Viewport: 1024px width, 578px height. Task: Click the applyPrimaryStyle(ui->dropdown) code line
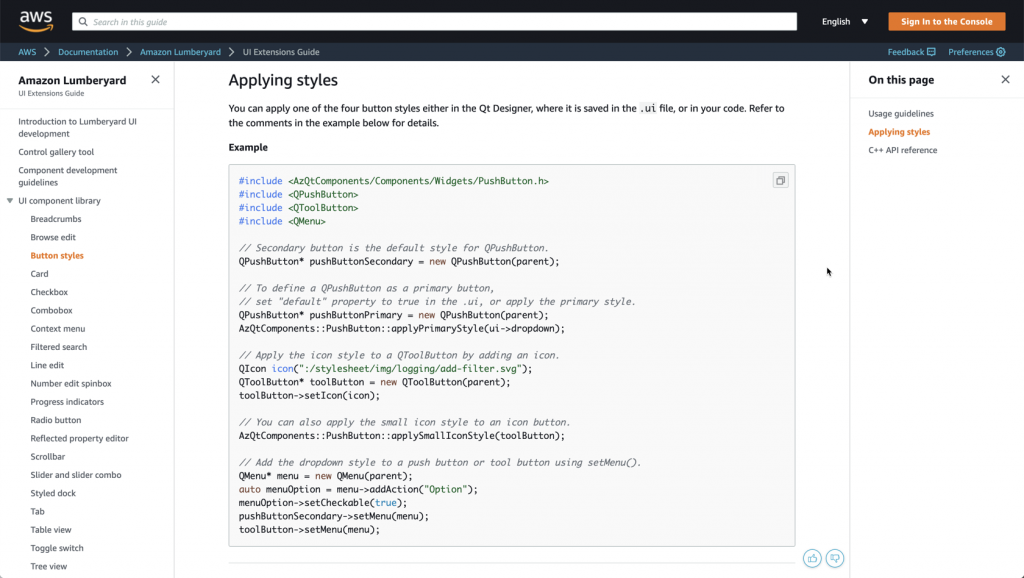pyautogui.click(x=402, y=329)
